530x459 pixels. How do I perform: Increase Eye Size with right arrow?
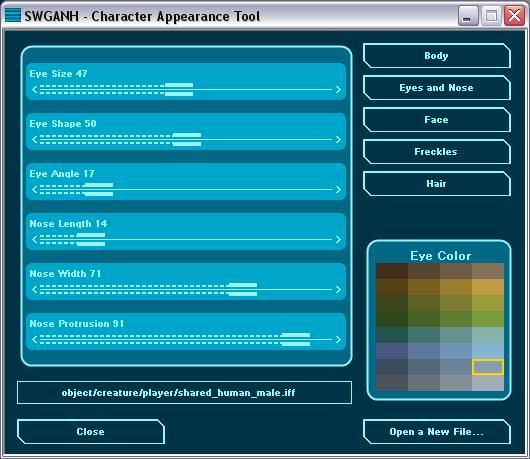click(338, 90)
